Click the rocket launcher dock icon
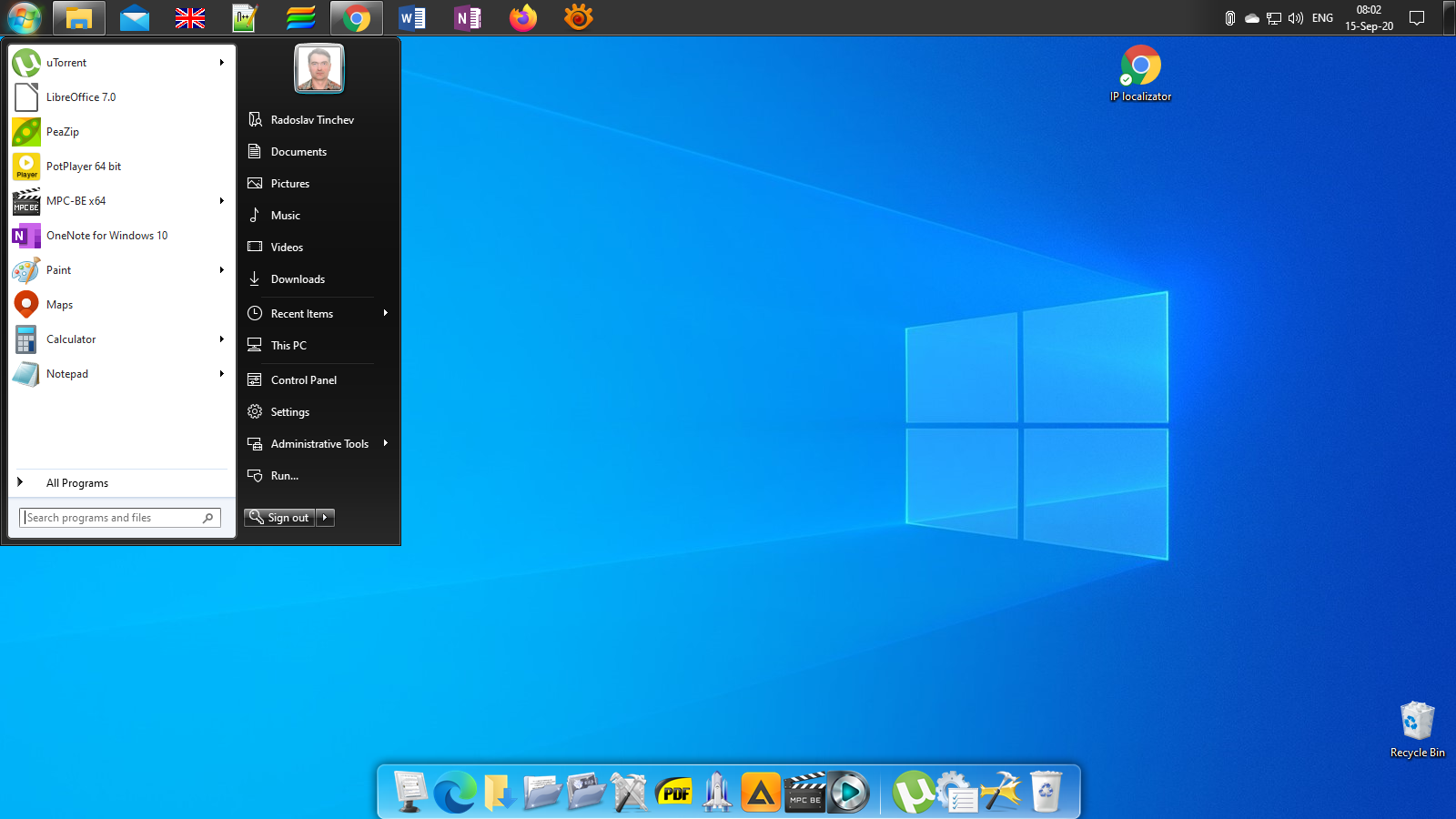The width and height of the screenshot is (1456, 819). 717,792
